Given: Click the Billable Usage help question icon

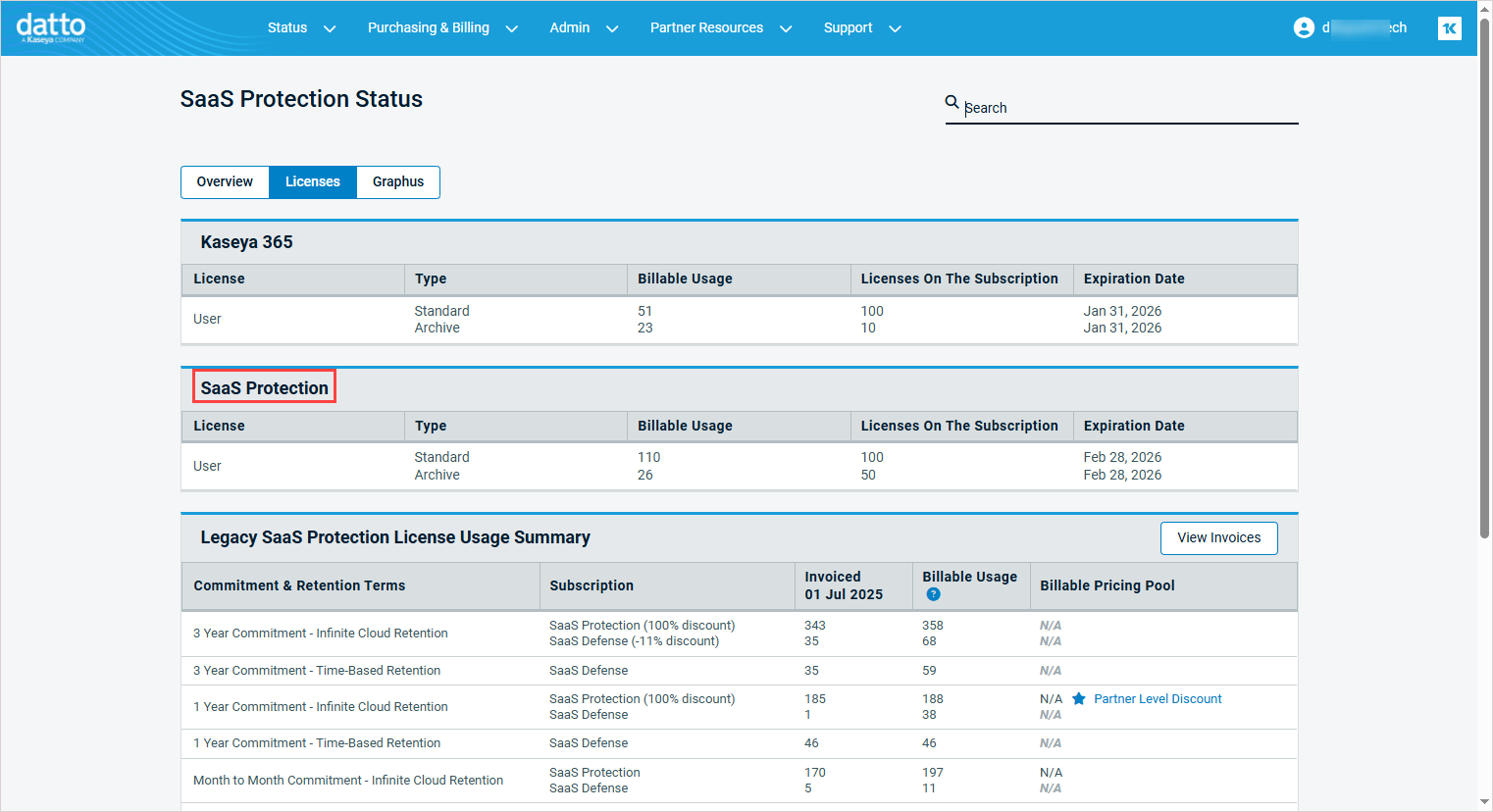Looking at the screenshot, I should click(933, 594).
